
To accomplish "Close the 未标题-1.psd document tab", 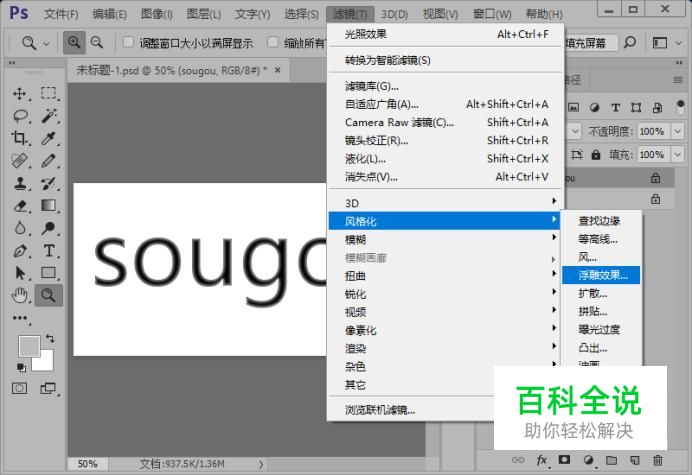I will [278, 70].
